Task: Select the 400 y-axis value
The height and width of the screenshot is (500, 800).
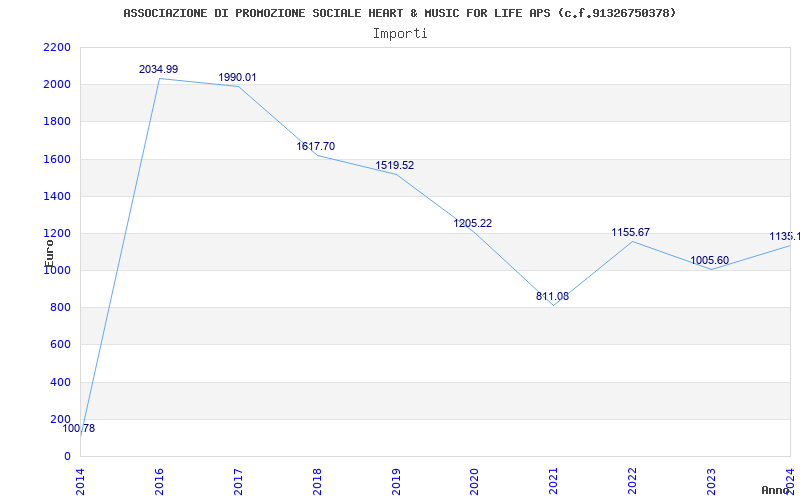Action: point(61,382)
